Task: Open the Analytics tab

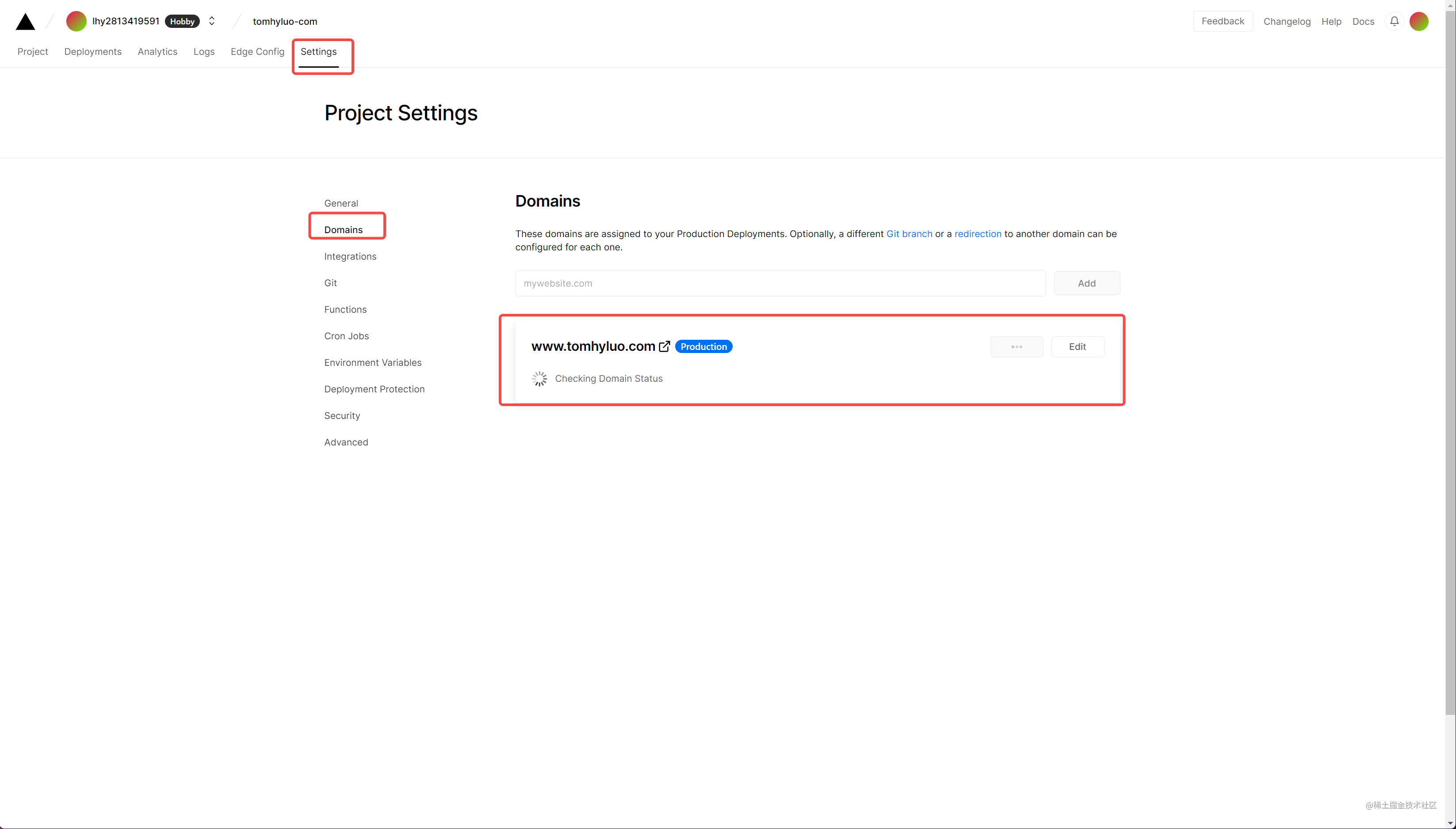Action: [157, 51]
